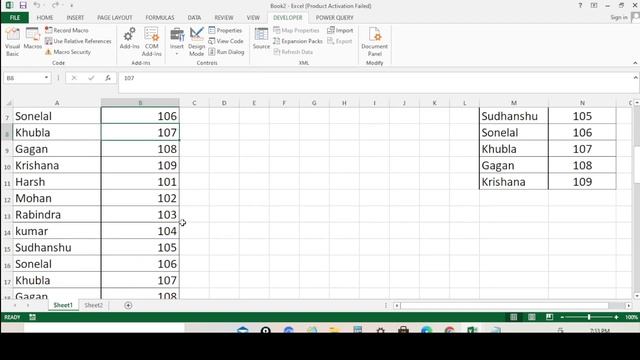Start Record Macro
This screenshot has height=360, width=640.
67,30
